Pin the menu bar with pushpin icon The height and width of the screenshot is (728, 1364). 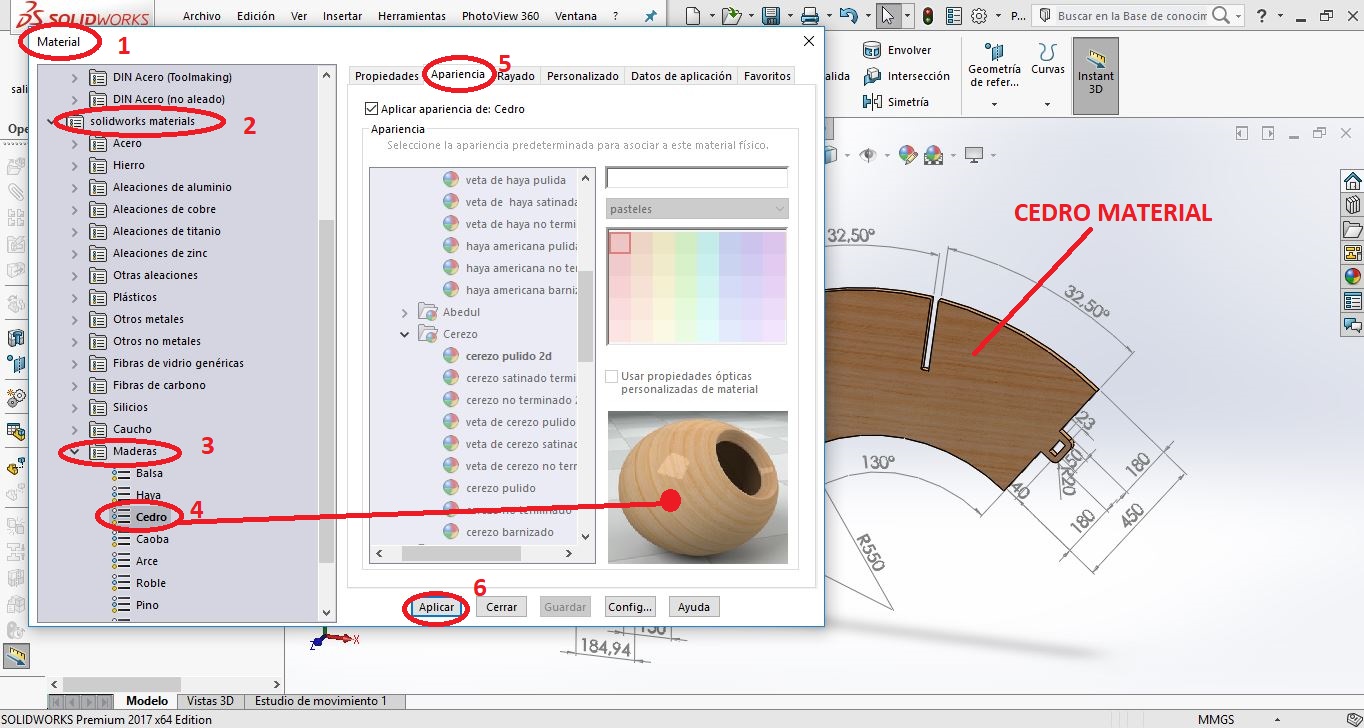(x=652, y=16)
